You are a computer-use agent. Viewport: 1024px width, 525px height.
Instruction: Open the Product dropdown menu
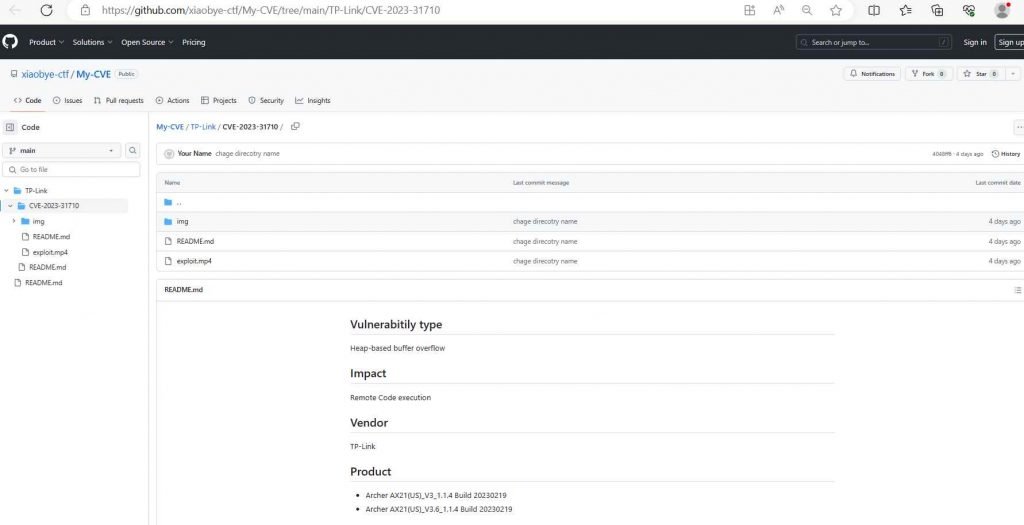tap(46, 42)
